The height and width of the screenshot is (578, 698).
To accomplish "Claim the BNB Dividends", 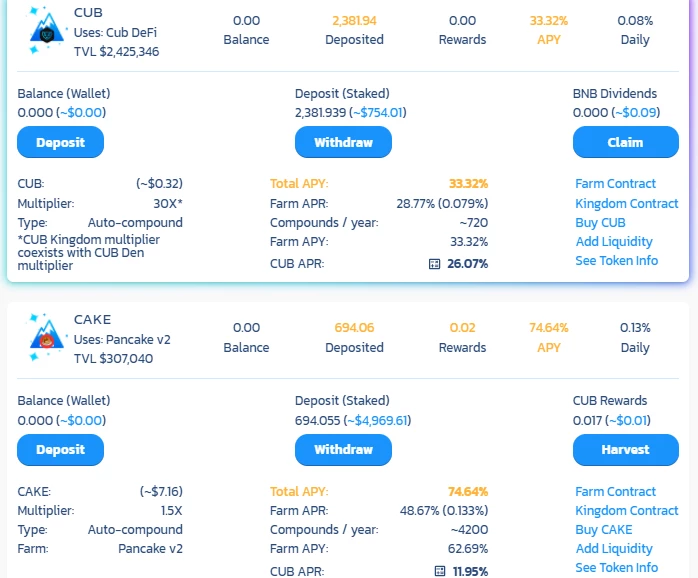I will click(625, 142).
